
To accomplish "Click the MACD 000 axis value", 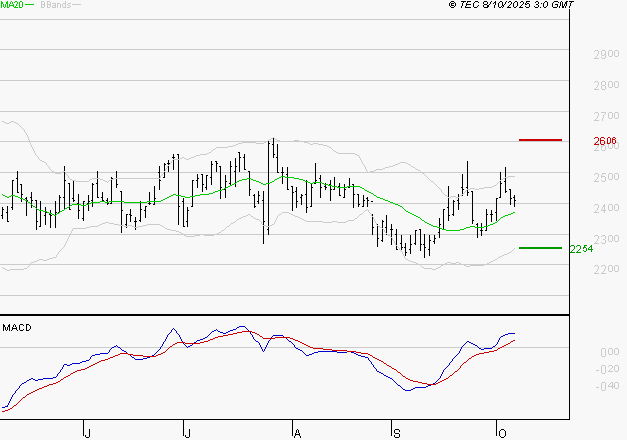I will 610,352.
